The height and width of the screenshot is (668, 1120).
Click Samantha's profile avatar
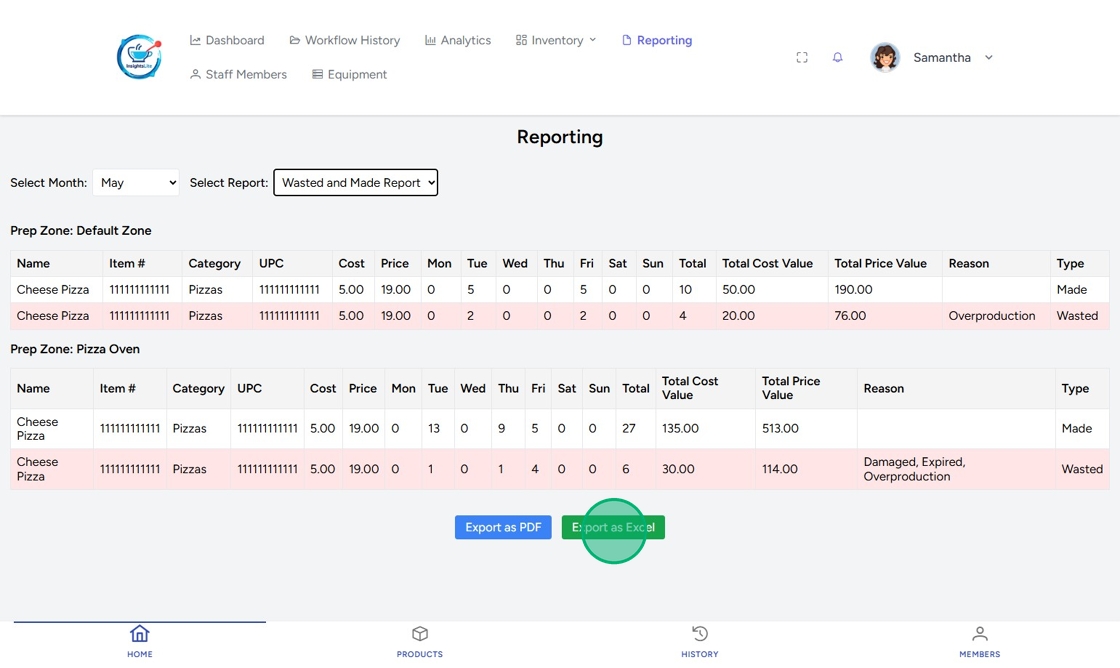tap(885, 58)
